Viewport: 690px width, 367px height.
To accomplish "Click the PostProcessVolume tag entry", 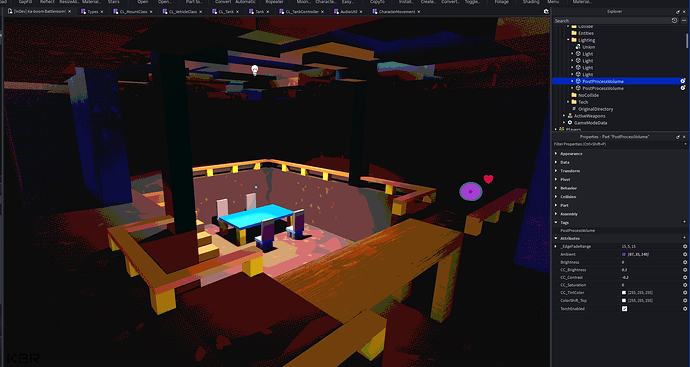I will 577,230.
